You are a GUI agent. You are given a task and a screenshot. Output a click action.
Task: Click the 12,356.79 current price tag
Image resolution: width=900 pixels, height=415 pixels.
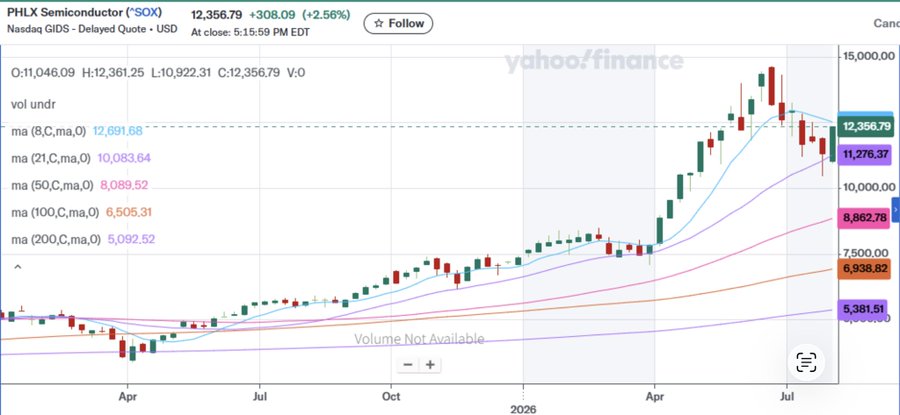click(x=866, y=126)
